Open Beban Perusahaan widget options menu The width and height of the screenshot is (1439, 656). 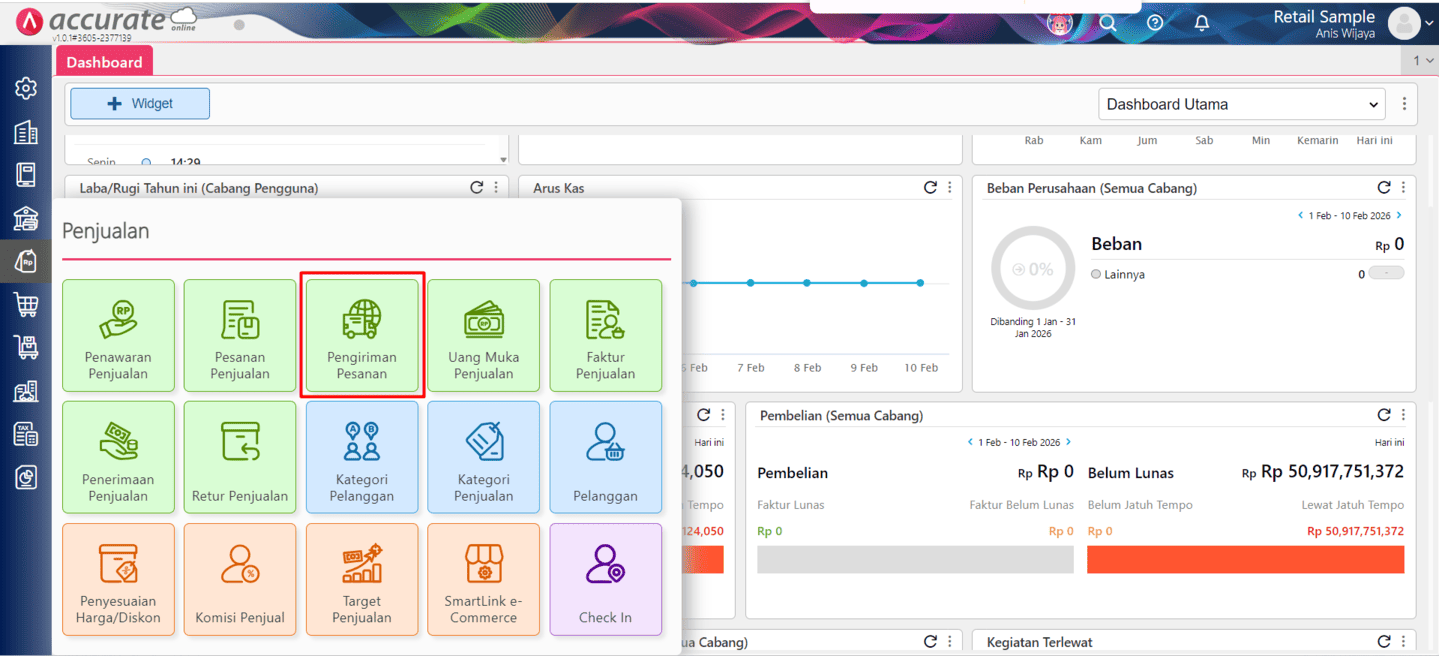click(x=1404, y=188)
